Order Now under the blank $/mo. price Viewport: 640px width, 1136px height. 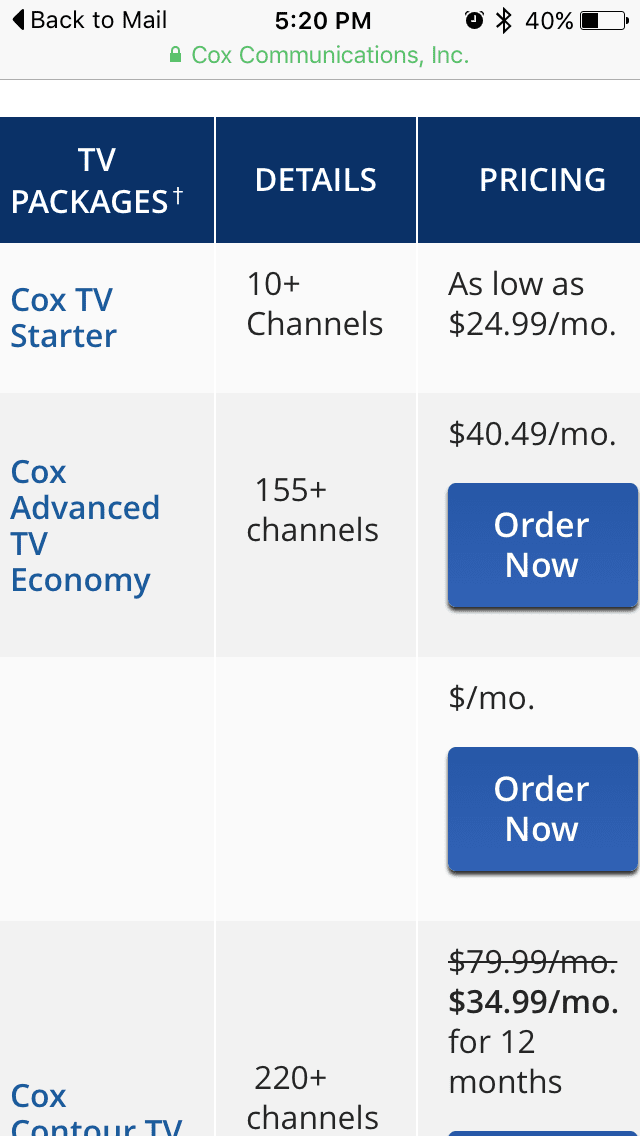[543, 809]
